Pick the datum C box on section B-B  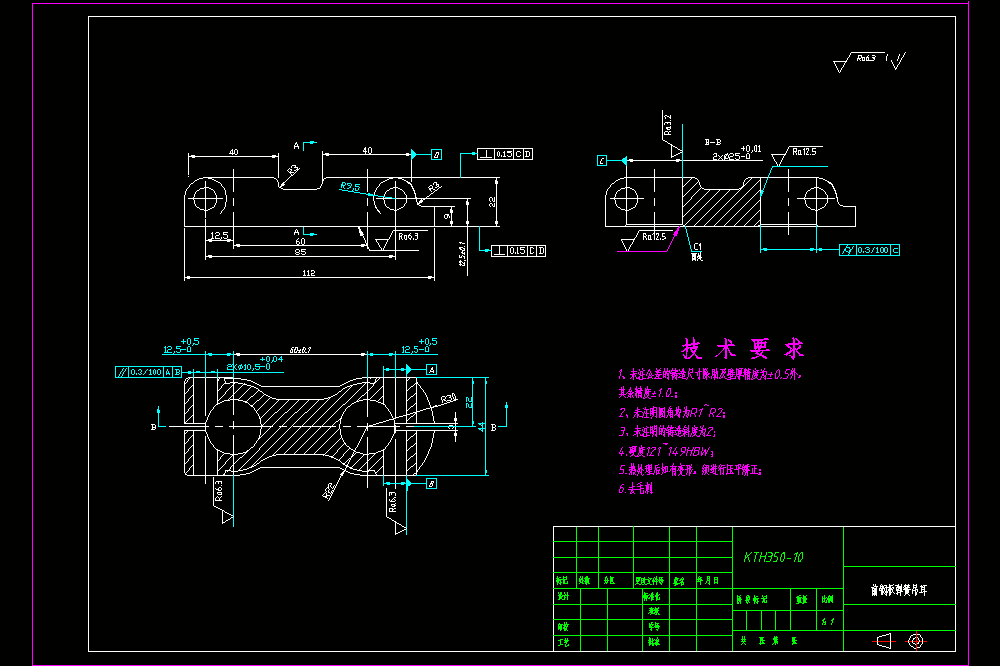(x=602, y=161)
